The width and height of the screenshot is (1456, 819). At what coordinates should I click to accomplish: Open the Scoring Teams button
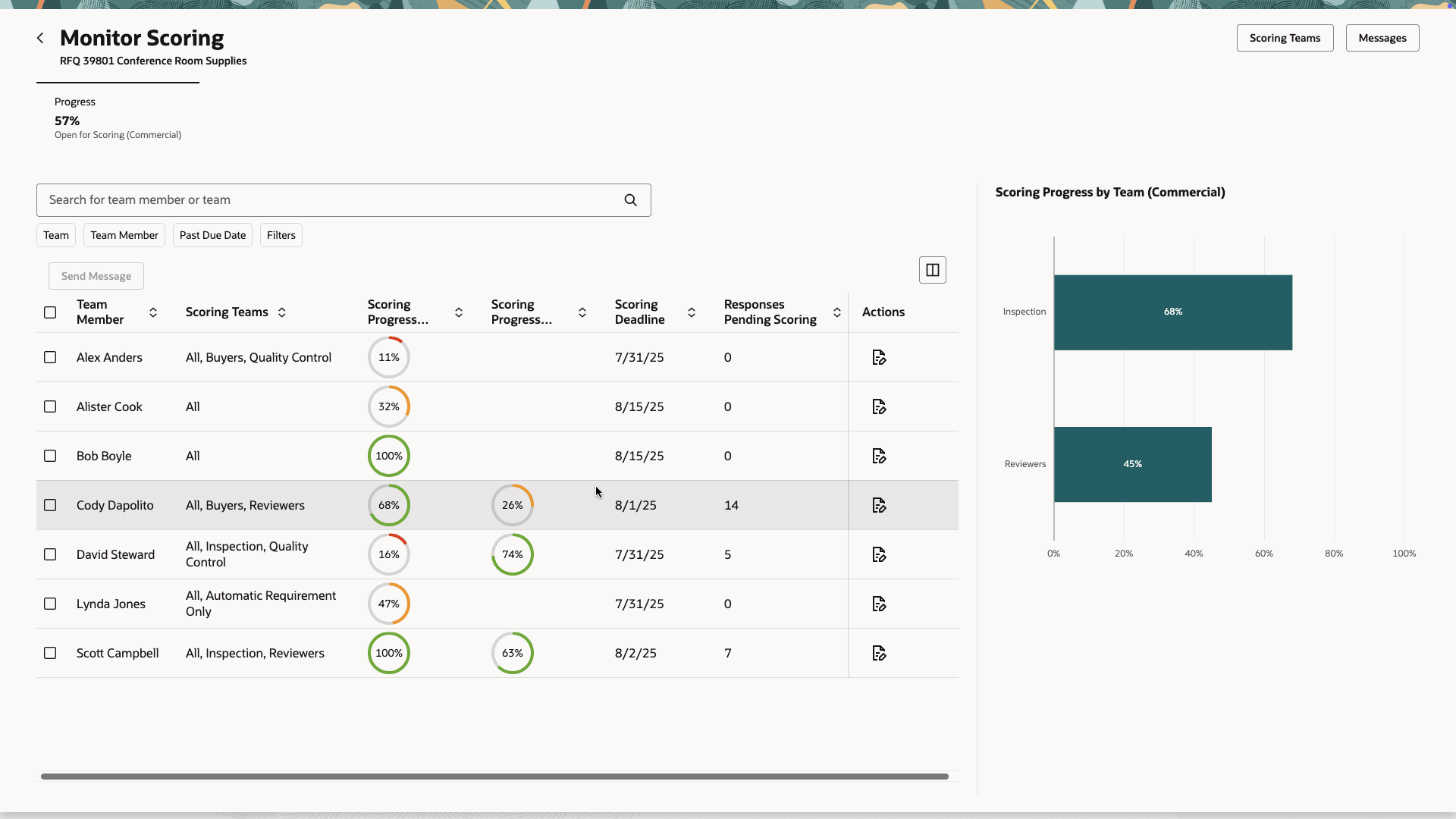click(1285, 38)
